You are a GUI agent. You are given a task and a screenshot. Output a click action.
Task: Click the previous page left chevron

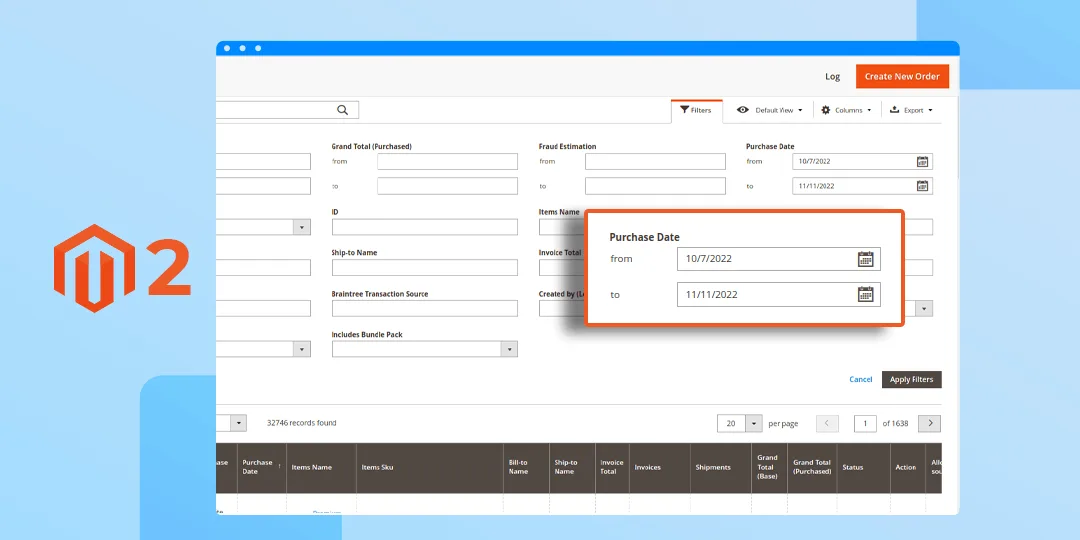tap(827, 423)
